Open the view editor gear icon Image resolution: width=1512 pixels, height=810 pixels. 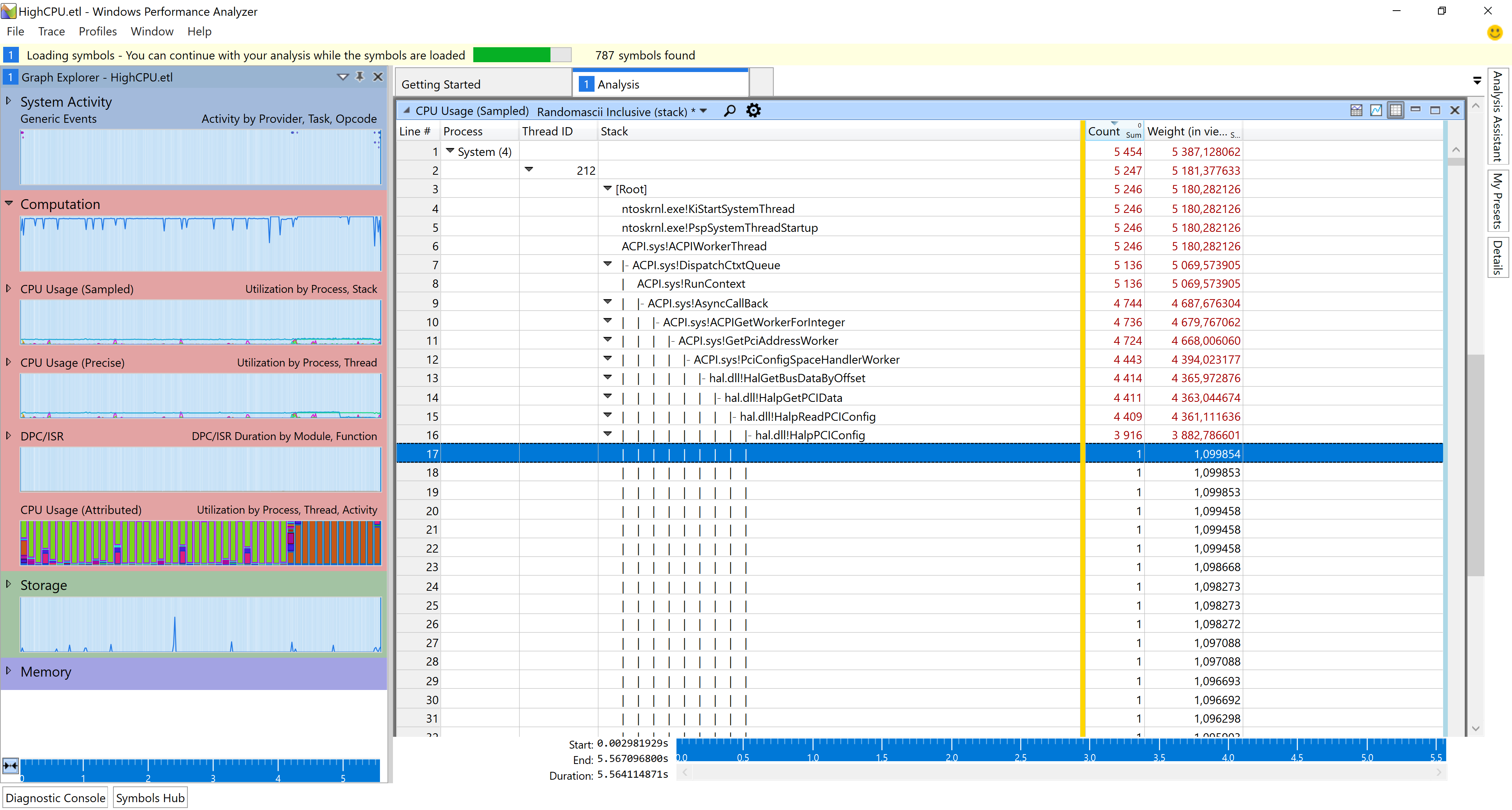click(x=753, y=110)
